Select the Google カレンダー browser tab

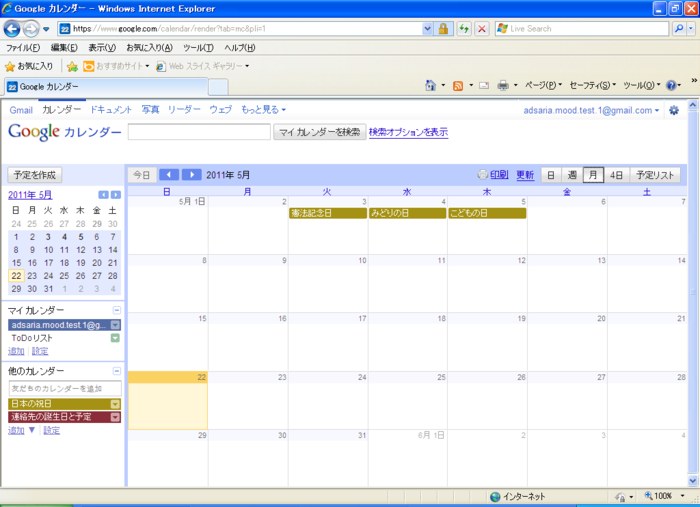point(106,87)
